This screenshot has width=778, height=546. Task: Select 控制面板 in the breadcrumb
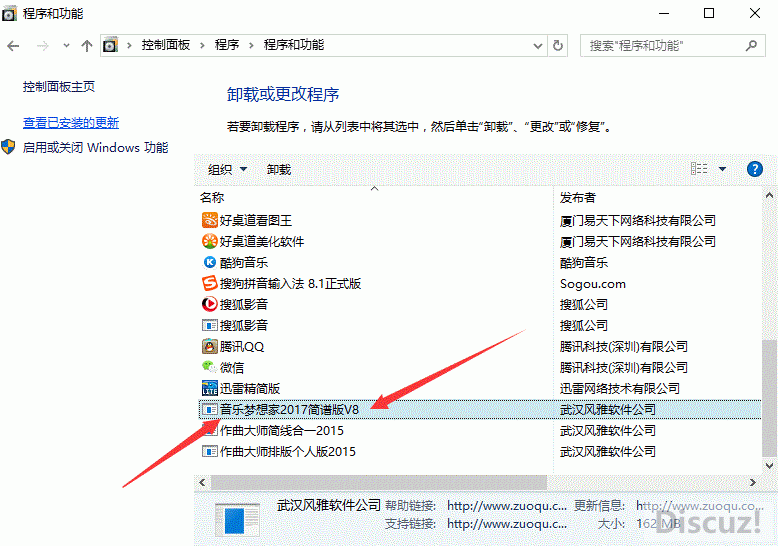[x=166, y=45]
